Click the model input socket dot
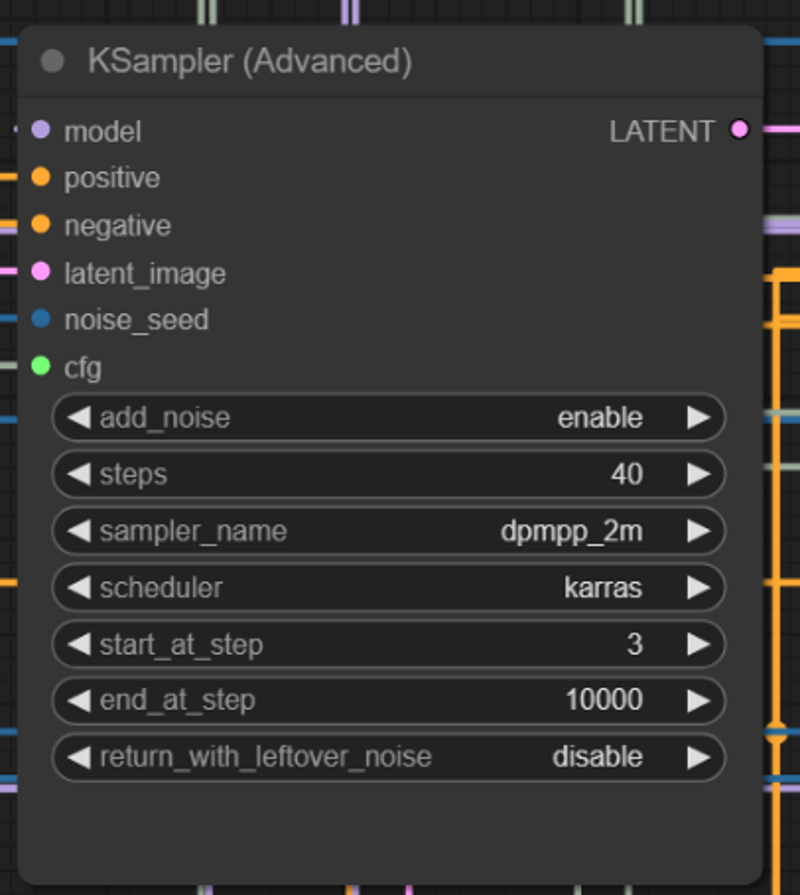Viewport: 800px width, 895px height. click(41, 130)
